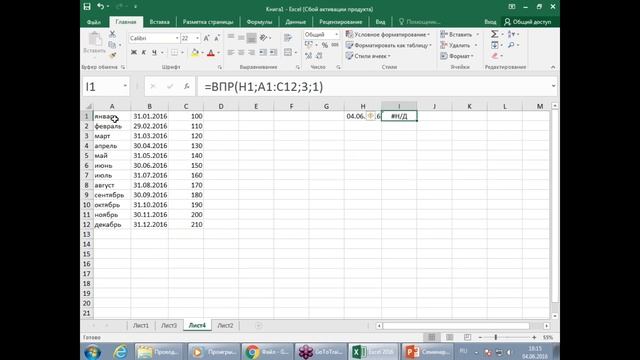Click the Orientation (angled text) icon

coord(264,38)
